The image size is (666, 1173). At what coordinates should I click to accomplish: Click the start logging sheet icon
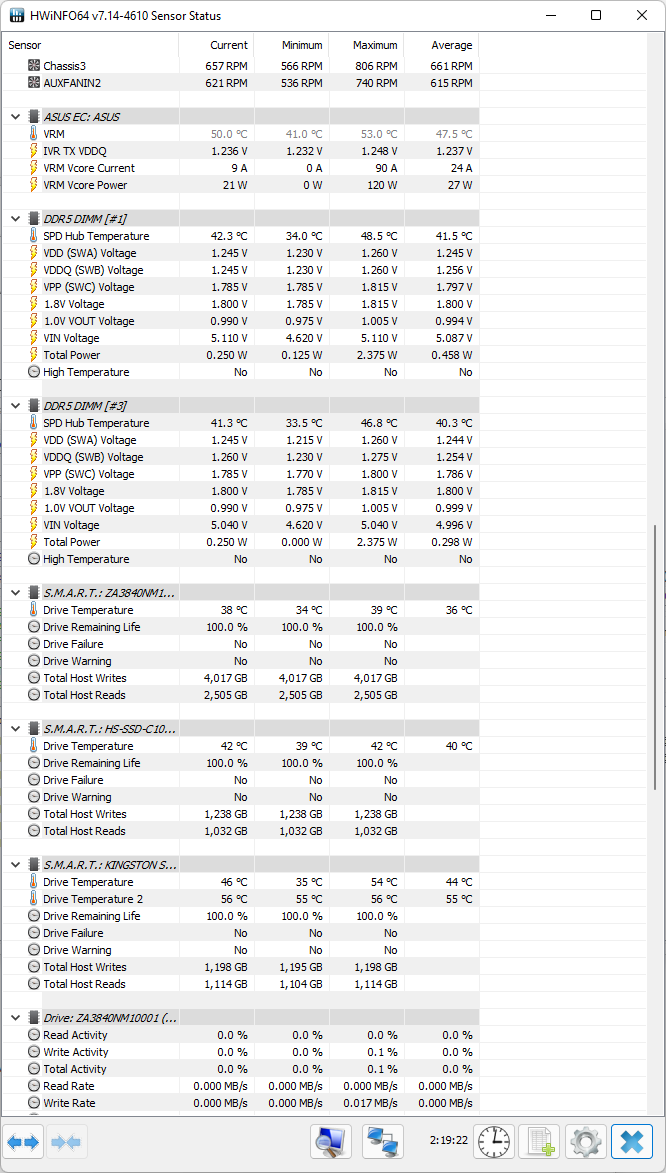tap(540, 1142)
